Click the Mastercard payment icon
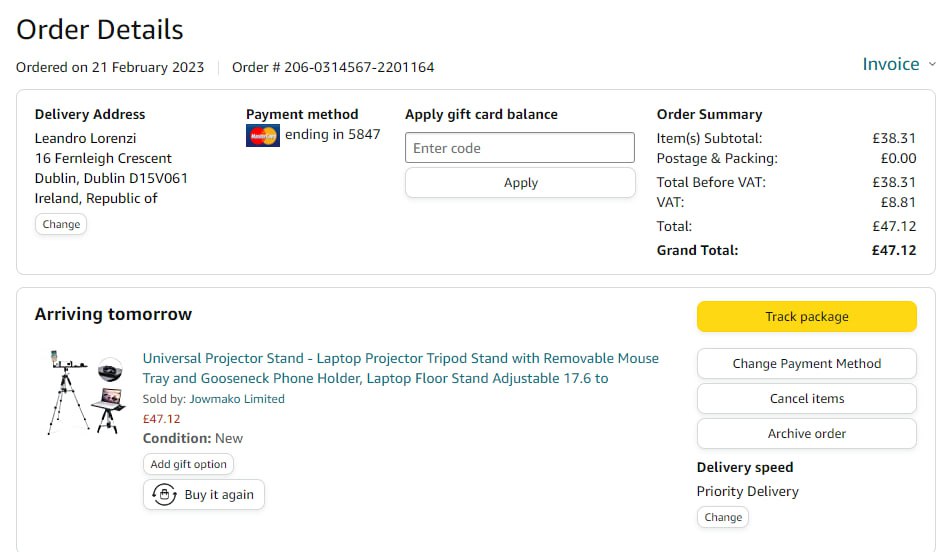This screenshot has width=948, height=552. (262, 135)
